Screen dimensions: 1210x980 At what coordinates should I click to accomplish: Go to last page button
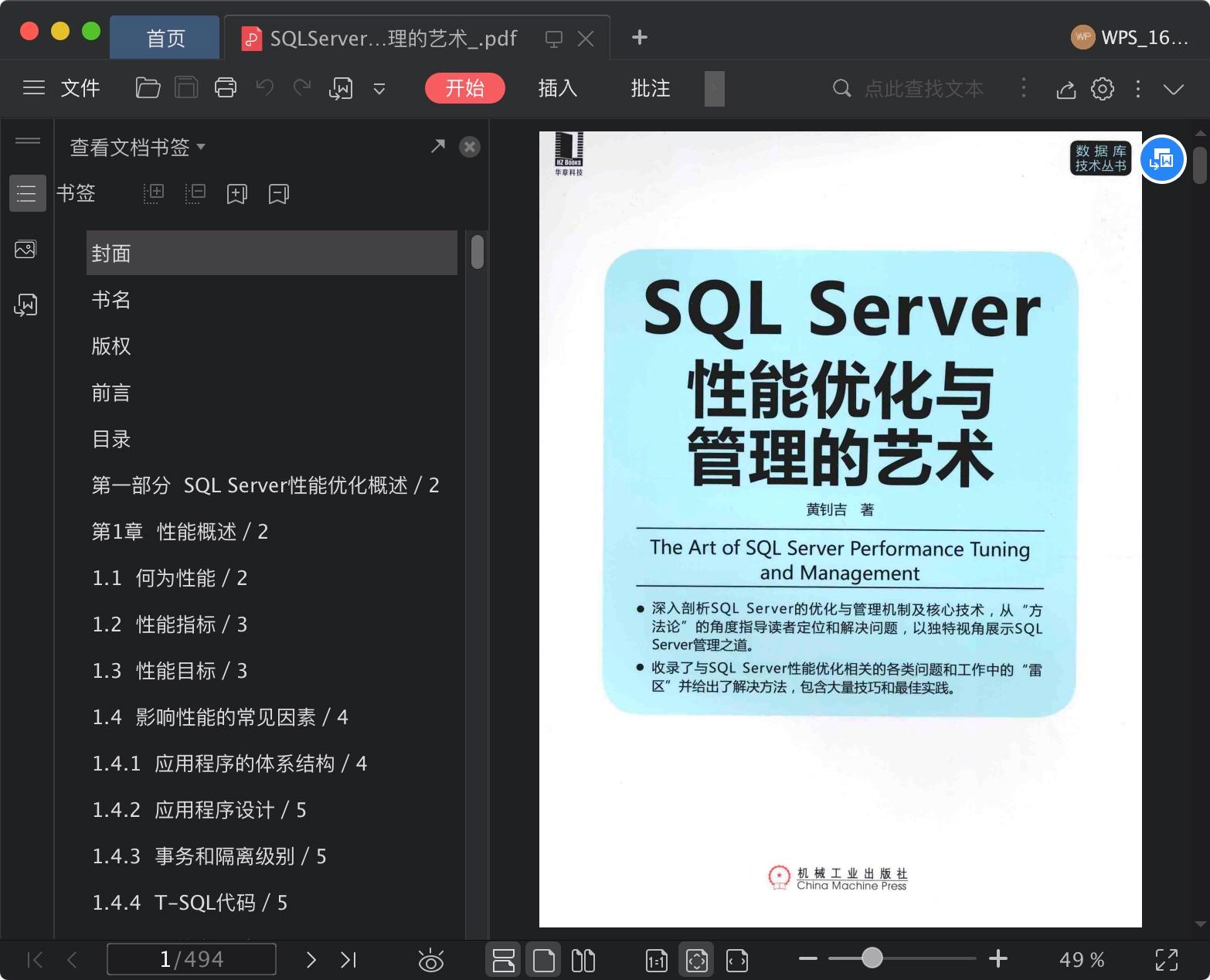pyautogui.click(x=348, y=960)
